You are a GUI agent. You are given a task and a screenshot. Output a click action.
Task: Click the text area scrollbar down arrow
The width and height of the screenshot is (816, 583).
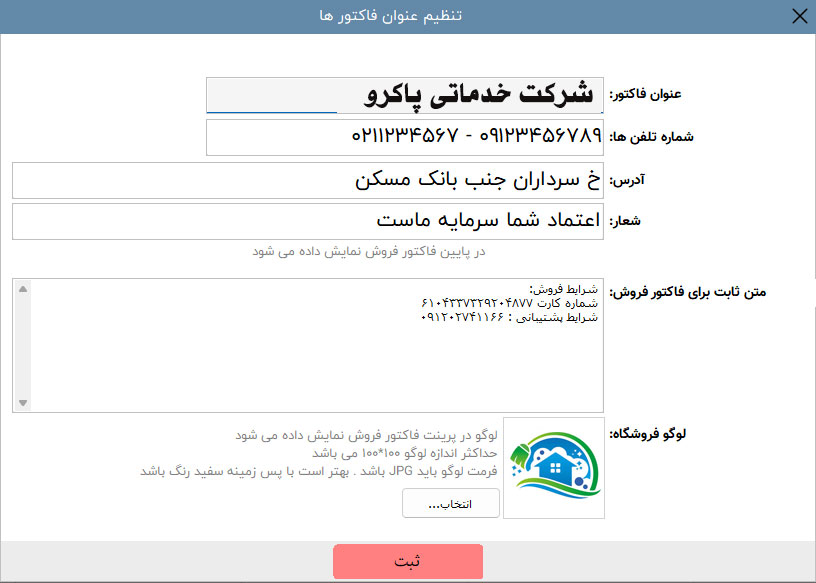(23, 402)
